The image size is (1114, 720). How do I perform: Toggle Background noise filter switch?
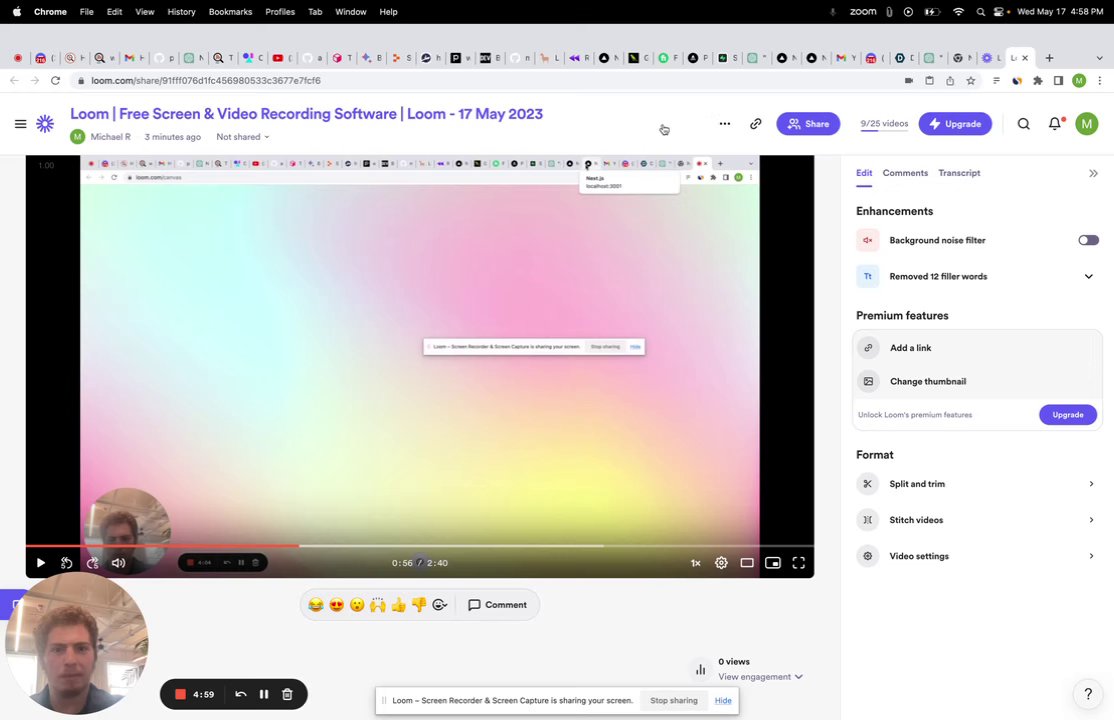(x=1088, y=240)
